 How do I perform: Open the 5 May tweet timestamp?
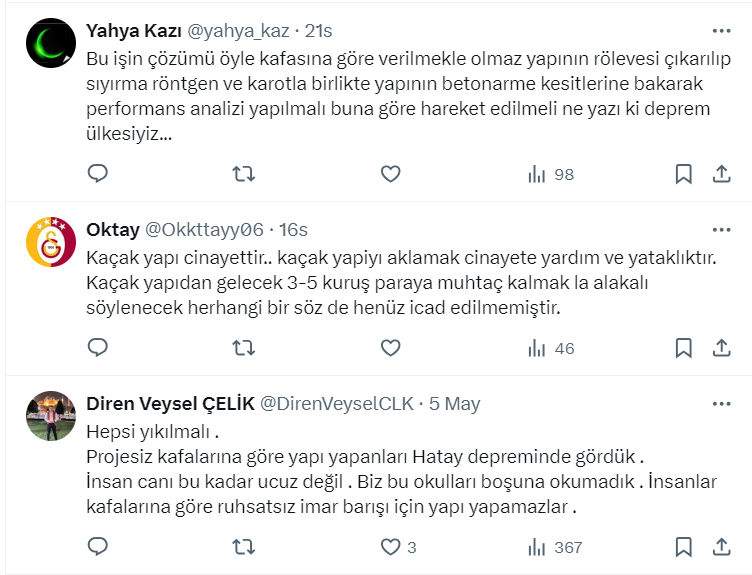point(455,404)
